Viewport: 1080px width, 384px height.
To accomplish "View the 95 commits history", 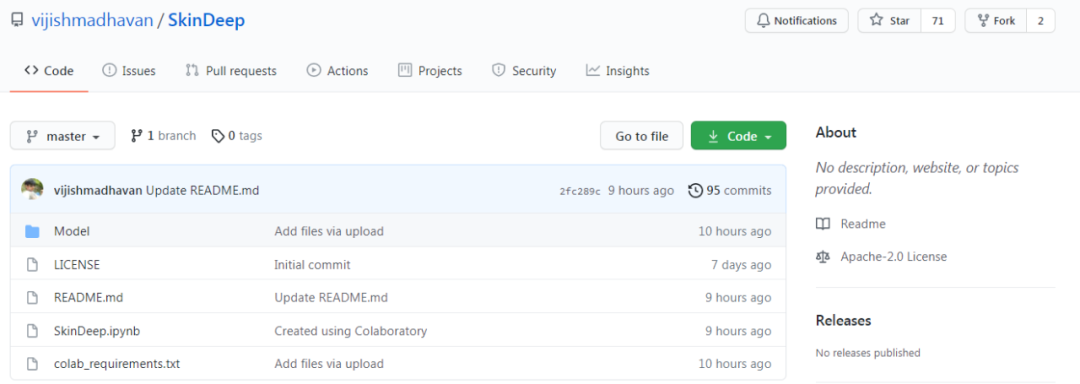I will [x=730, y=191].
